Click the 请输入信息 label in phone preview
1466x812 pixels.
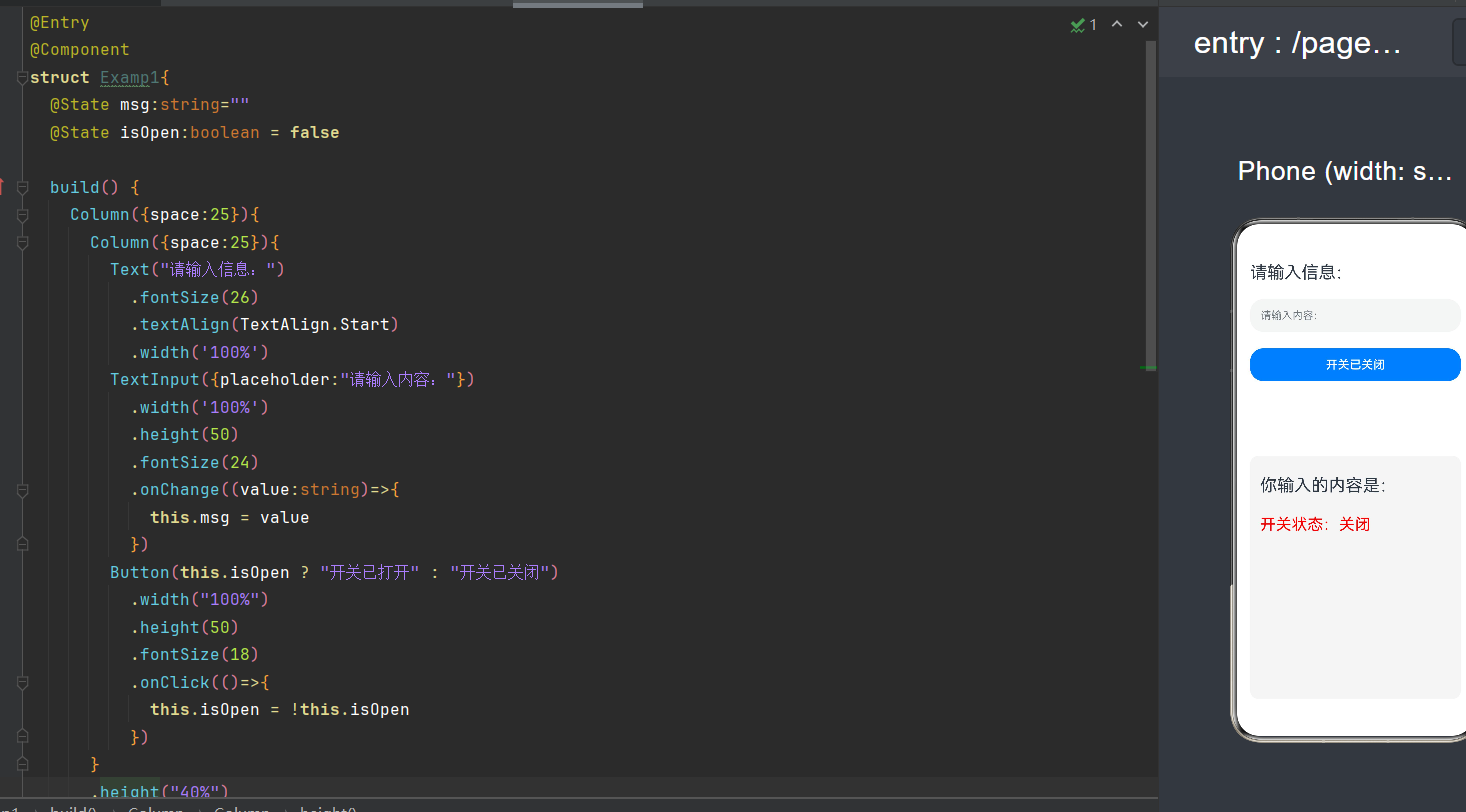point(1296,272)
